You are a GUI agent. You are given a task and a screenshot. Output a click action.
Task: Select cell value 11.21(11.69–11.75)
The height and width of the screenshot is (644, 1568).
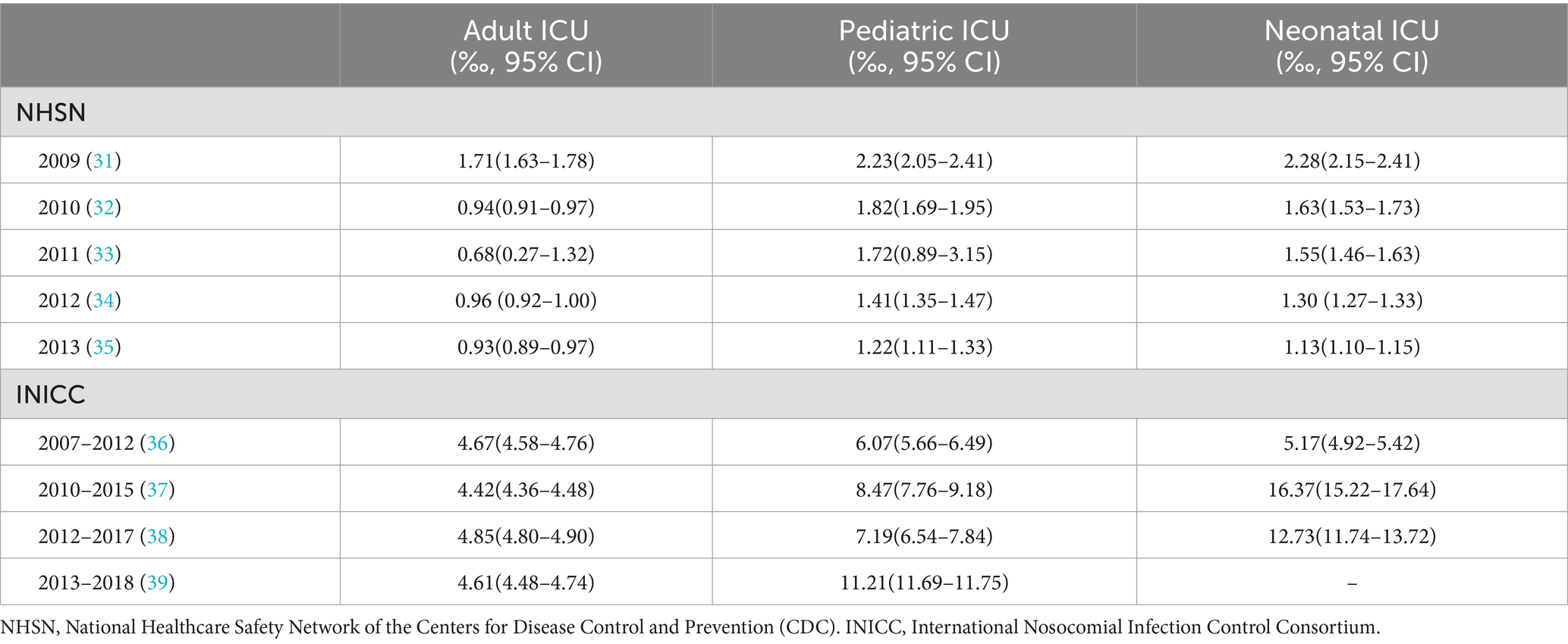click(924, 583)
